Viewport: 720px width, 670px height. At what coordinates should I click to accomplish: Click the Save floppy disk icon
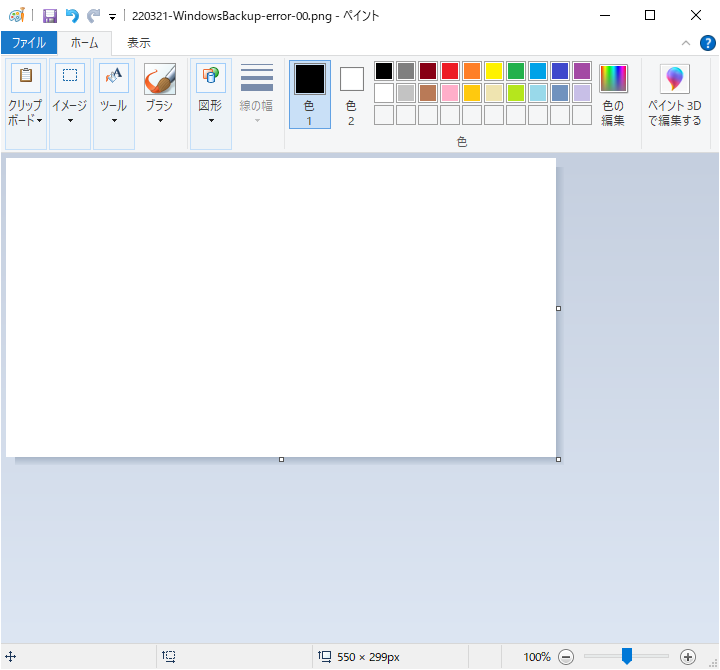(x=50, y=16)
